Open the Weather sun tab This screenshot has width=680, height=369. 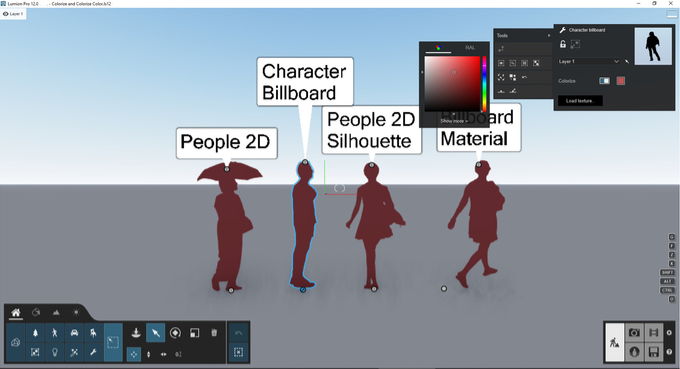(x=76, y=312)
